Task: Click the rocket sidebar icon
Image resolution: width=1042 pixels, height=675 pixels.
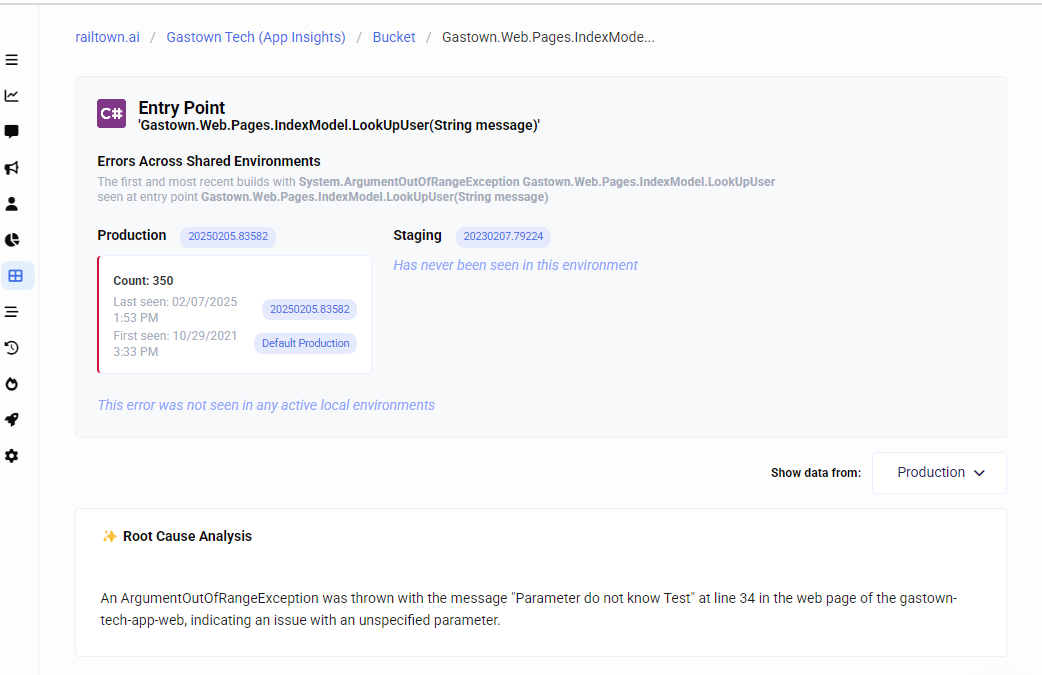Action: [x=12, y=420]
